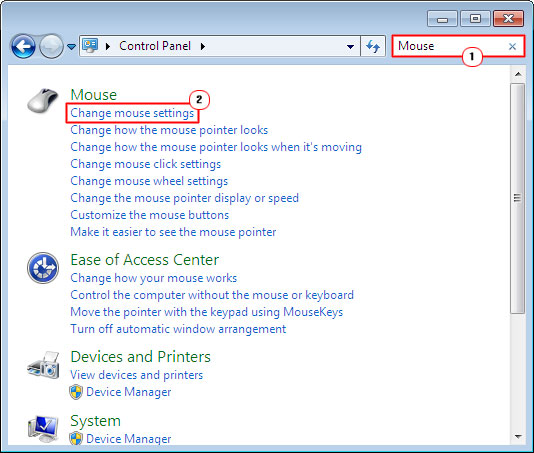The height and width of the screenshot is (453, 534).
Task: Open the Ease of Access Center heading
Action: pos(144,260)
